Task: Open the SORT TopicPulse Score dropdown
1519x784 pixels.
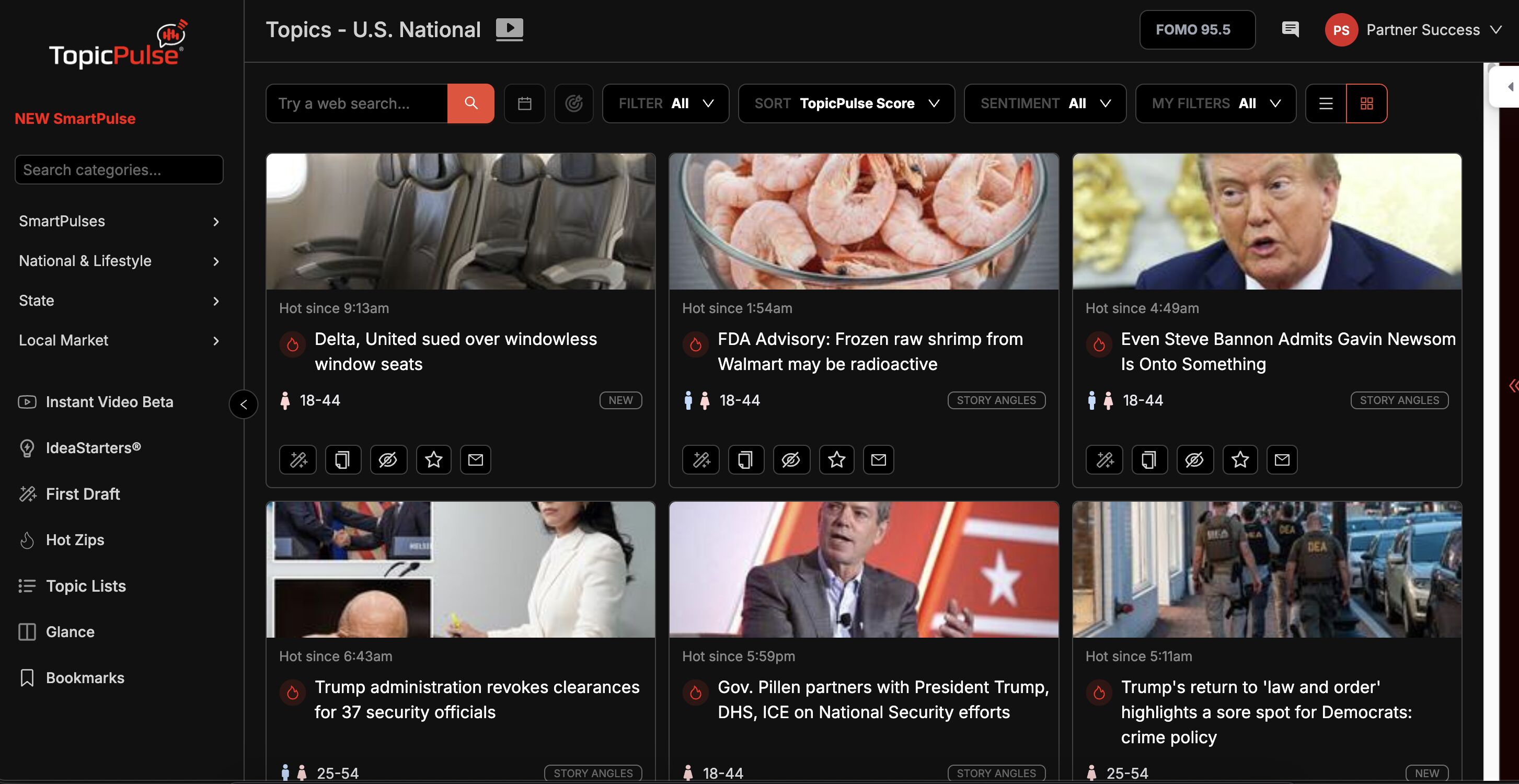Action: tap(846, 103)
